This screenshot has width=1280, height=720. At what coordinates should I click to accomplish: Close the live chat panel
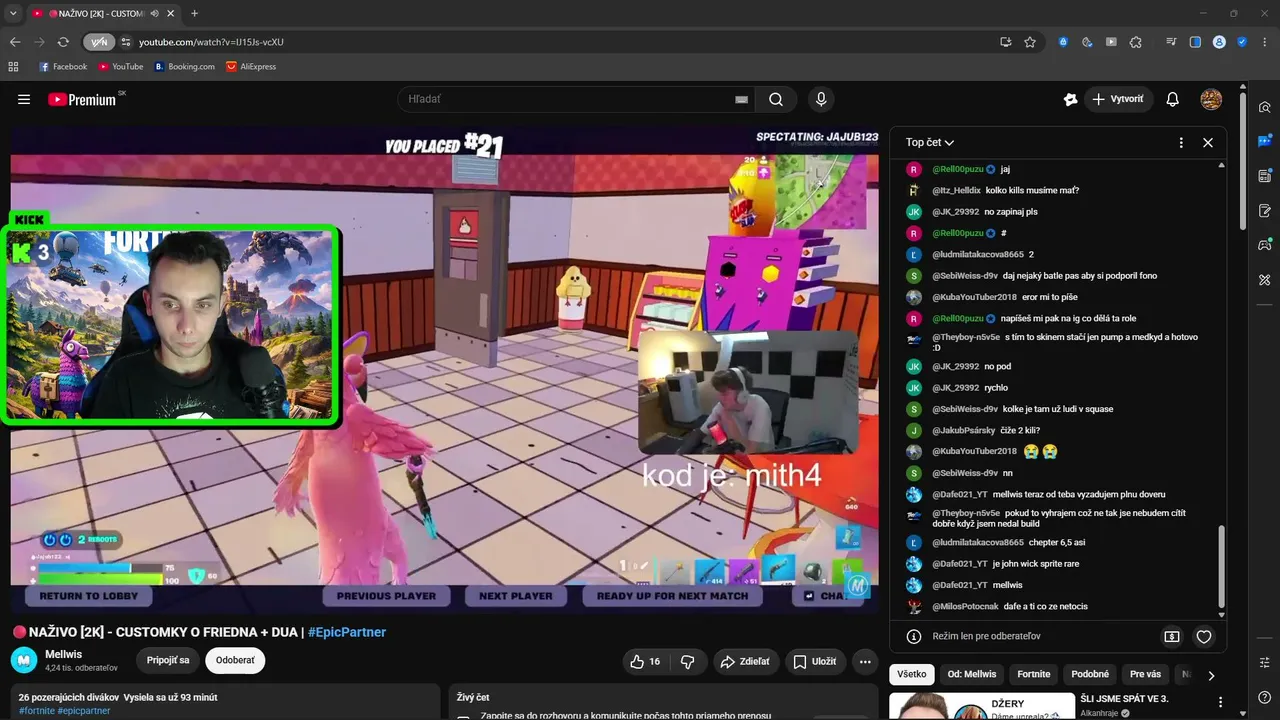pyautogui.click(x=1208, y=143)
